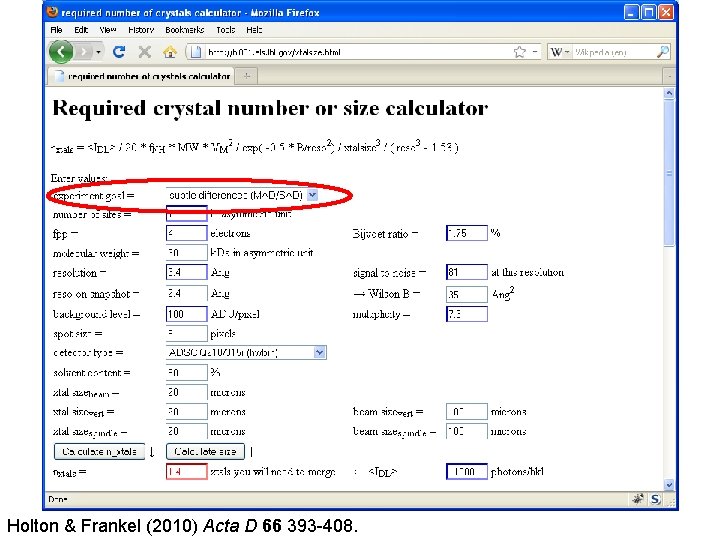Open the list-all-tabs dropdown

(669, 76)
